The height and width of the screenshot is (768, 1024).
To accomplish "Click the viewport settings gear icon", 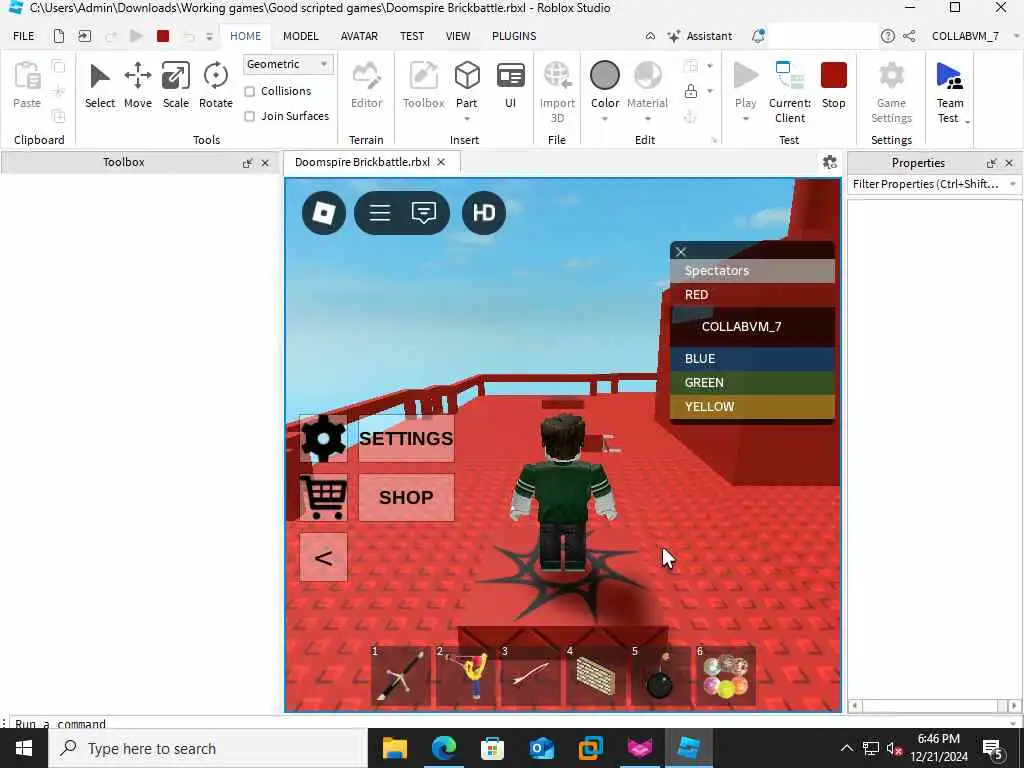I will (829, 162).
